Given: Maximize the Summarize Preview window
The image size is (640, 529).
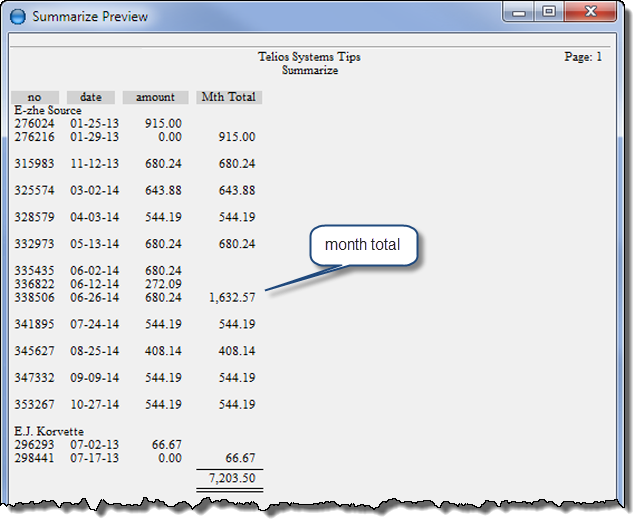Looking at the screenshot, I should click(549, 13).
